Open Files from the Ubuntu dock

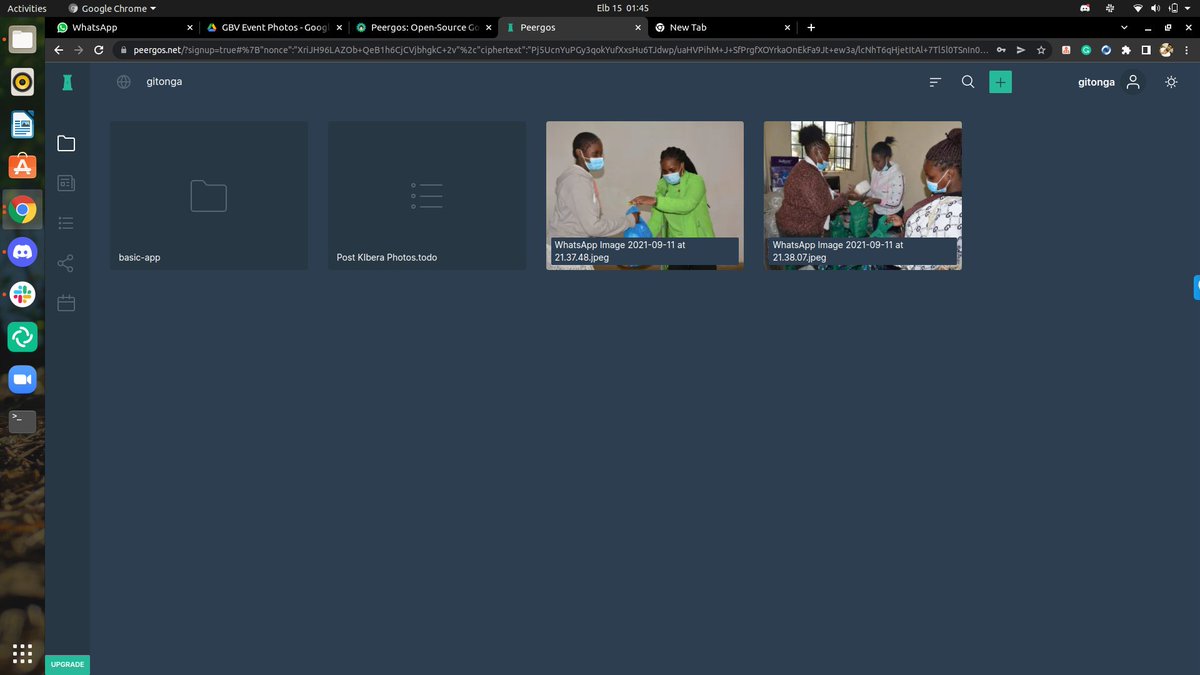tap(23, 40)
